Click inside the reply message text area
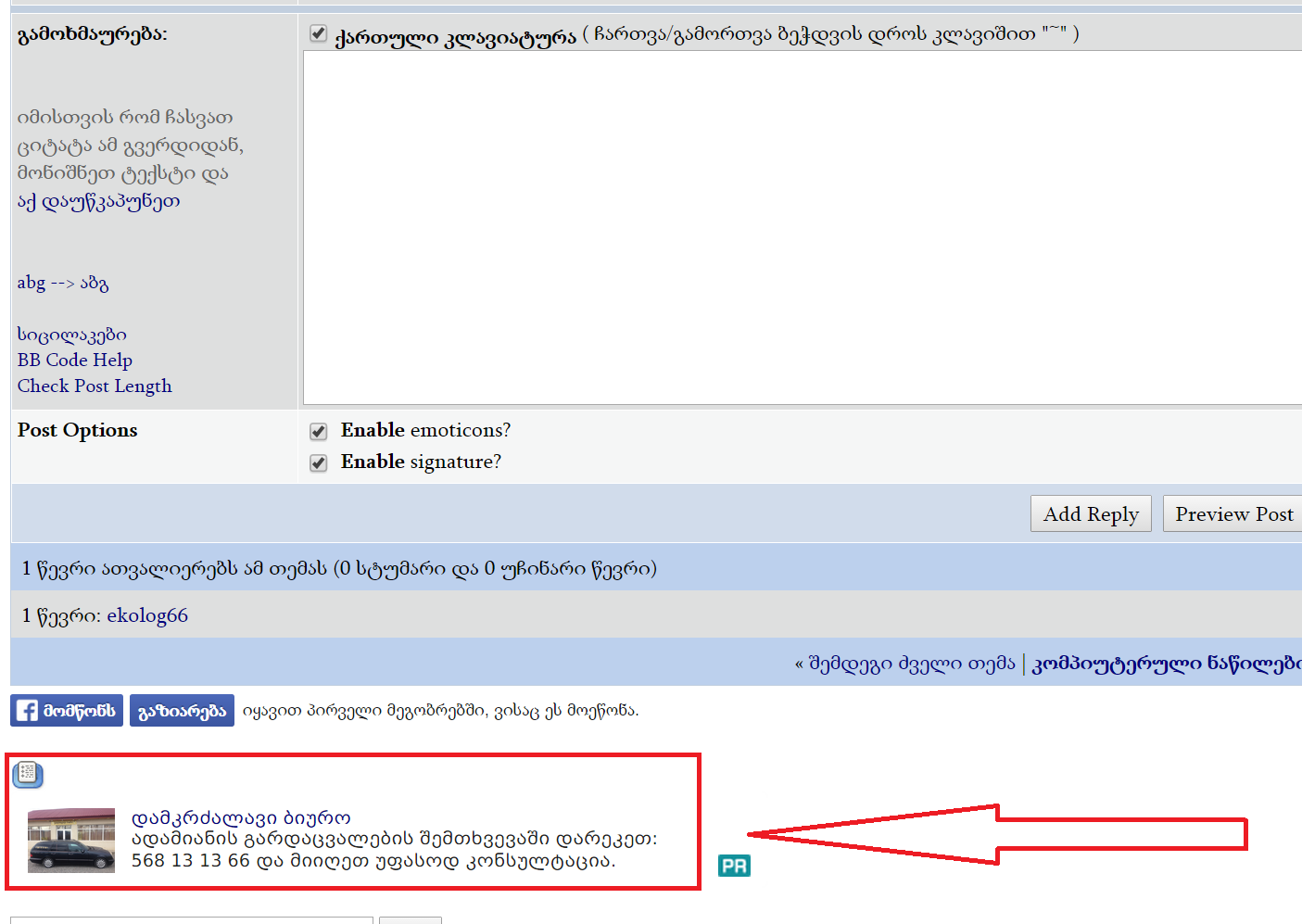Viewport: 1302px width, 924px height. coord(803,227)
